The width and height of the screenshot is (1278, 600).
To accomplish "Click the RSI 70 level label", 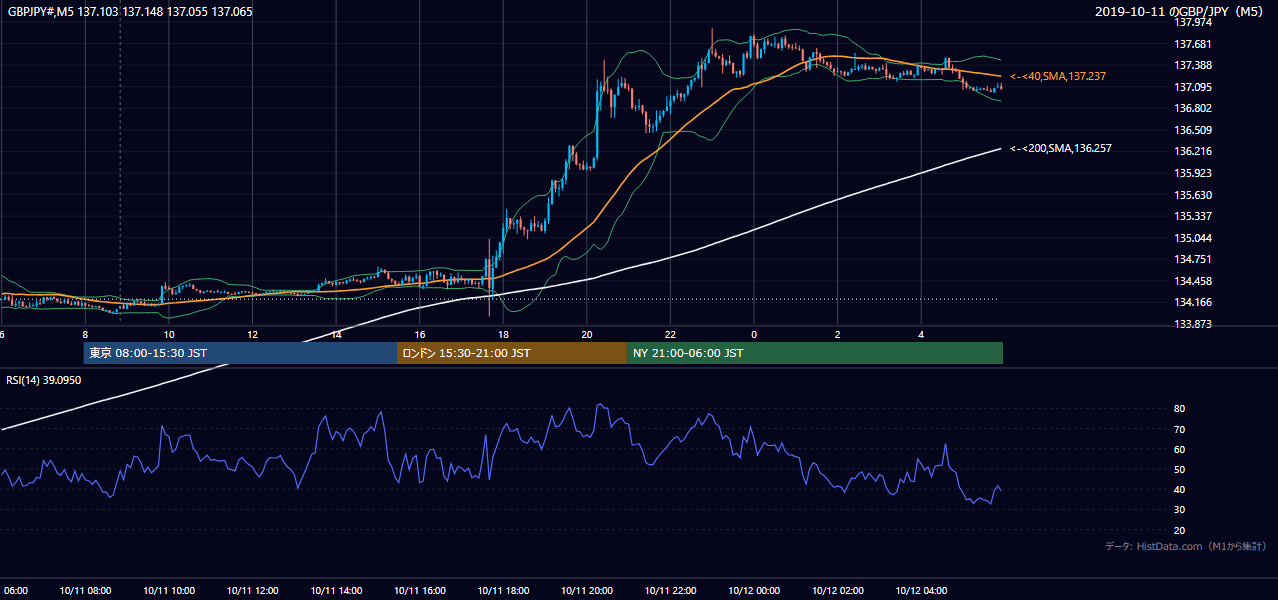I will pos(1179,429).
